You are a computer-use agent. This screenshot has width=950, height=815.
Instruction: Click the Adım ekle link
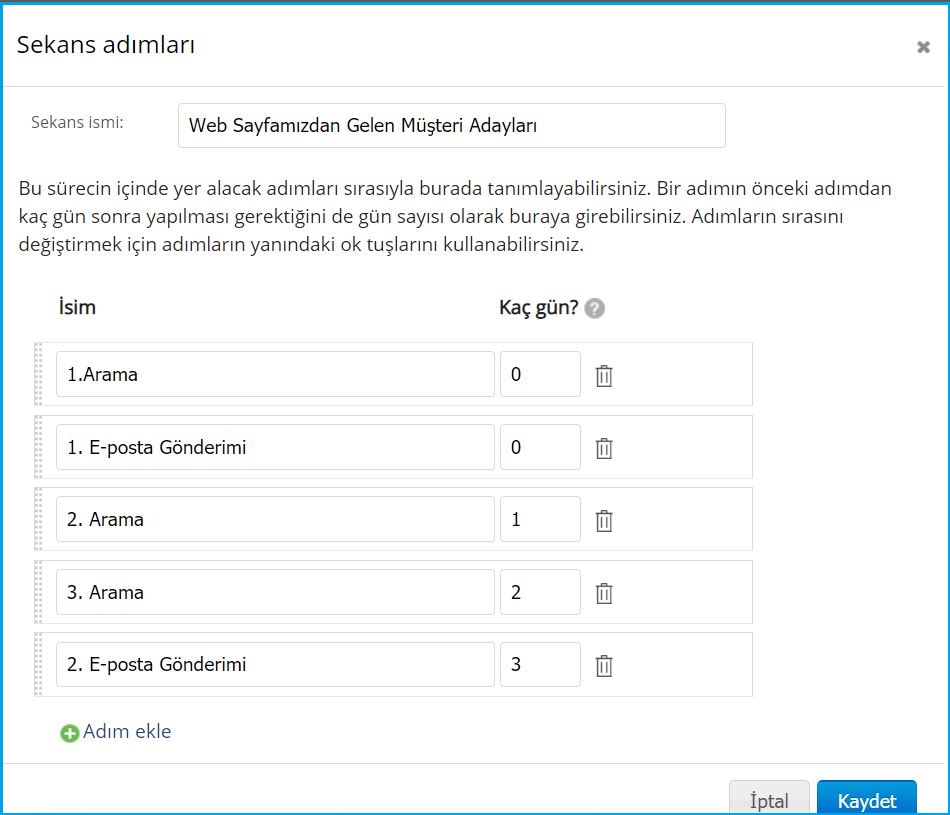tap(127, 731)
